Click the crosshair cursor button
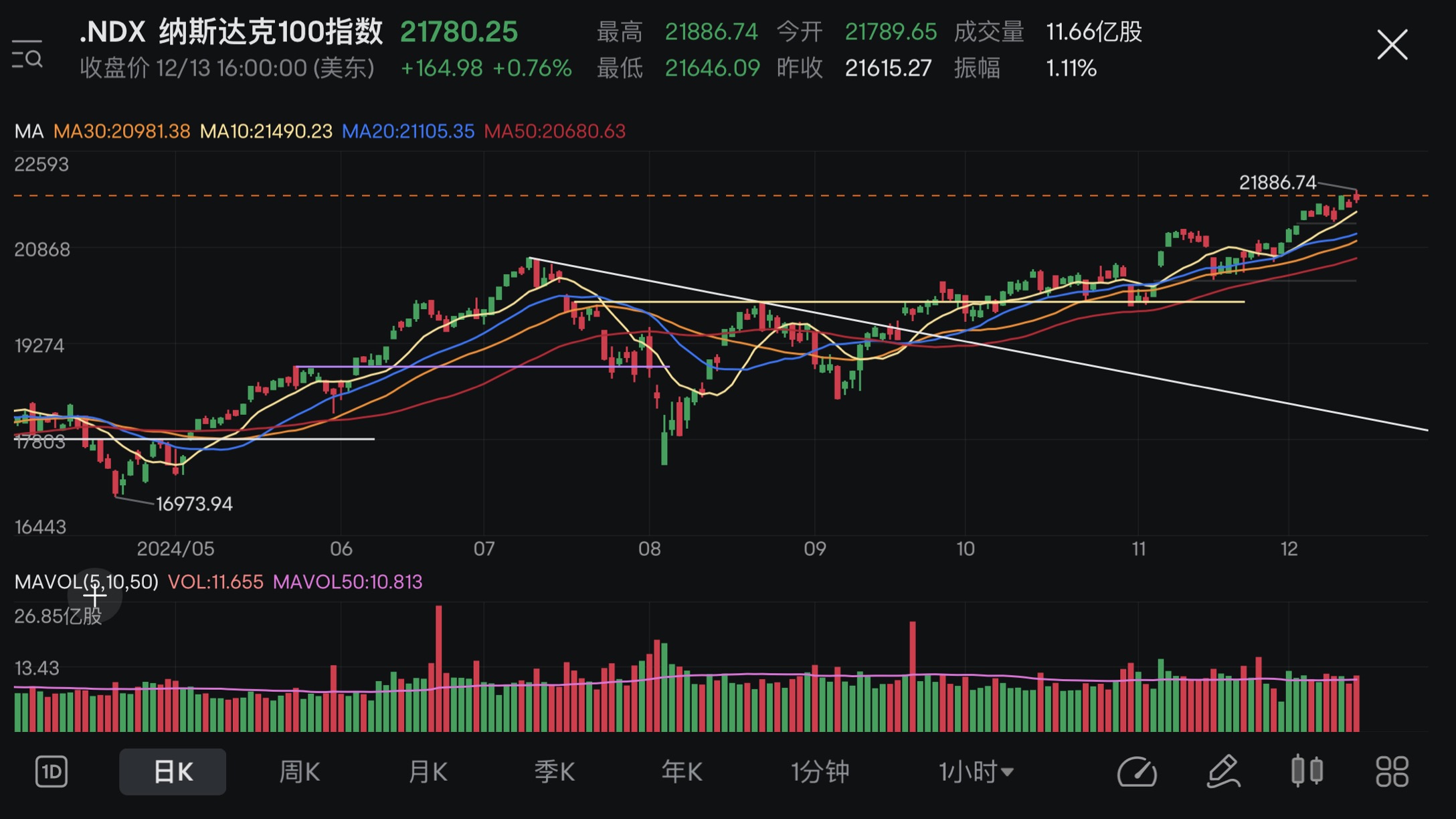 [94, 594]
